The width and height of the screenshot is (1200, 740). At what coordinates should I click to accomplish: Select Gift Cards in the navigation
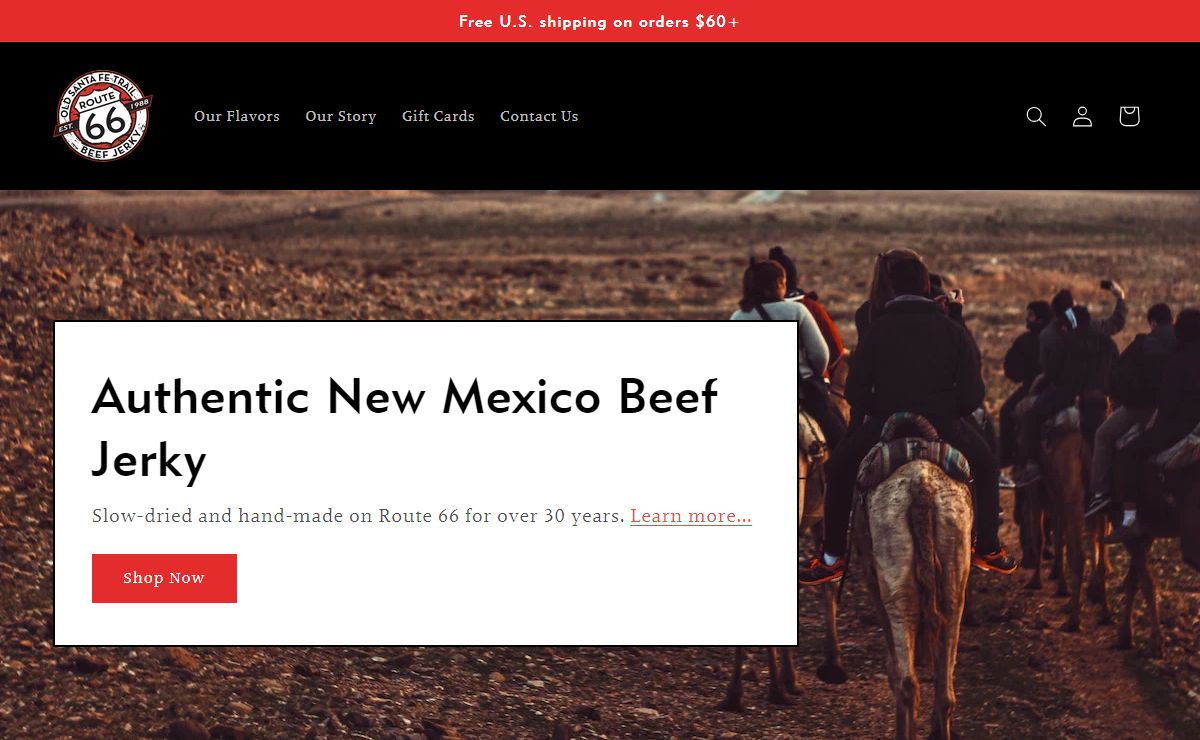tap(438, 116)
